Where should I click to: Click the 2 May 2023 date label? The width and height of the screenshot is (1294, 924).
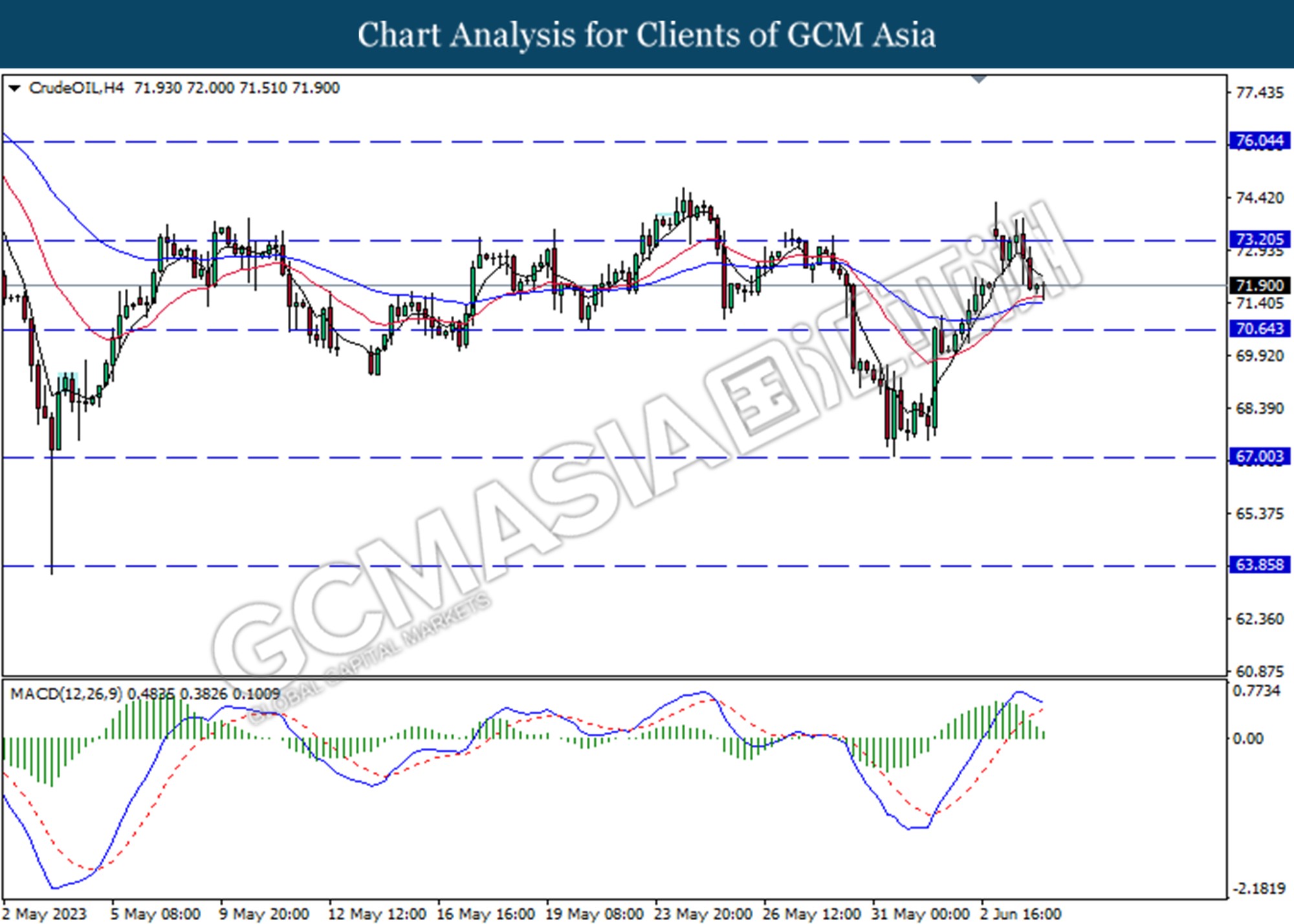(x=44, y=914)
